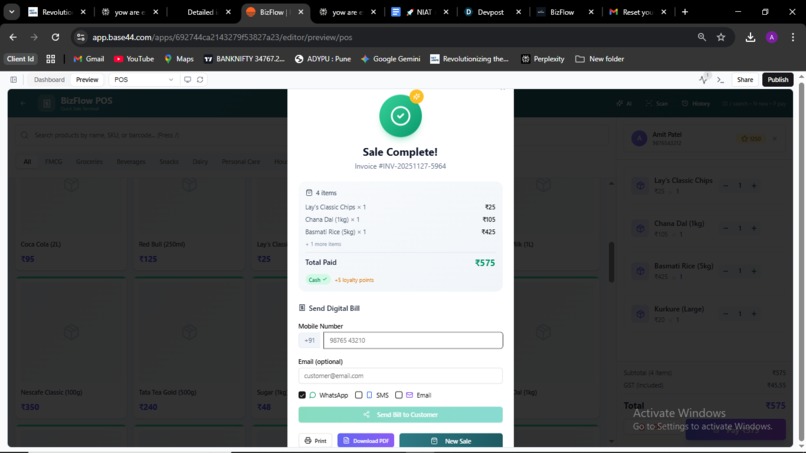Select the Groceries category filter
This screenshot has width=806, height=453.
pyautogui.click(x=89, y=161)
